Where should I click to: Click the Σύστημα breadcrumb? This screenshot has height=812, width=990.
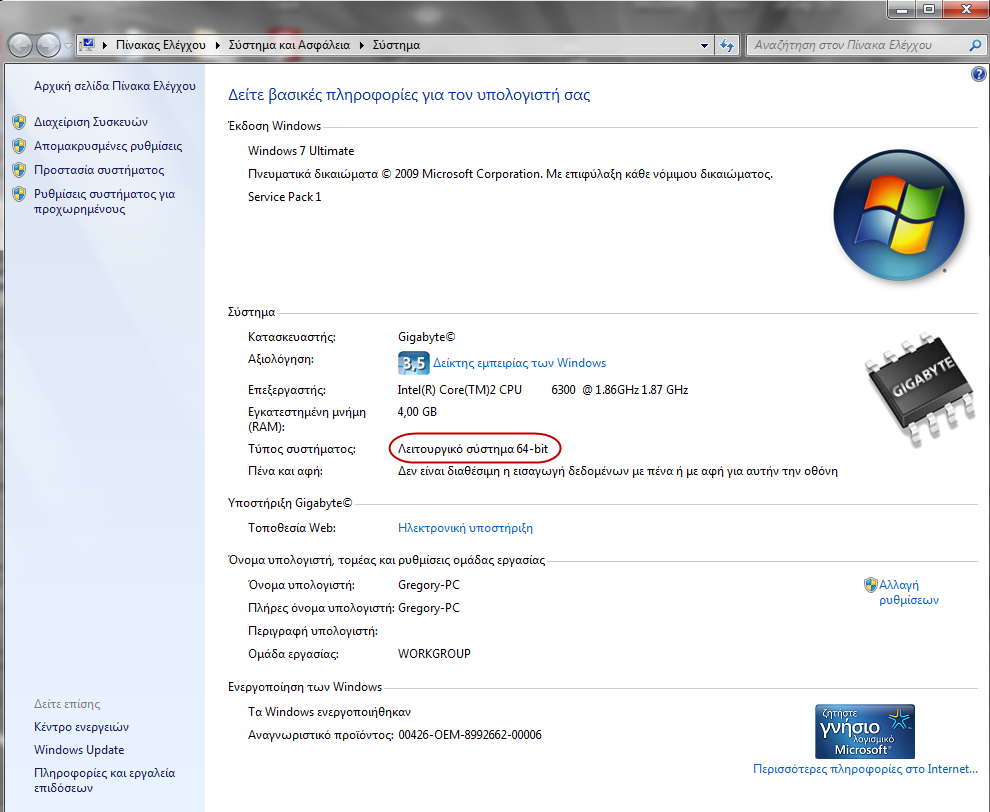tap(396, 45)
